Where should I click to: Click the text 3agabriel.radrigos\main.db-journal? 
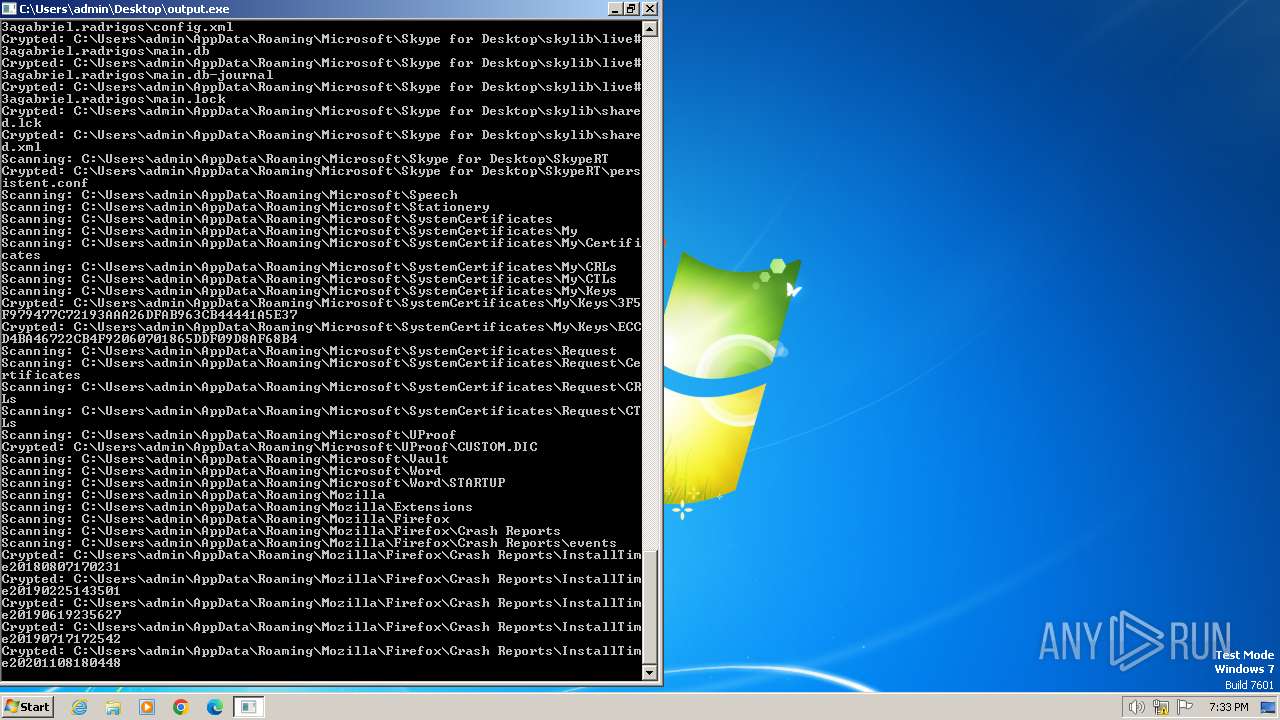point(137,75)
